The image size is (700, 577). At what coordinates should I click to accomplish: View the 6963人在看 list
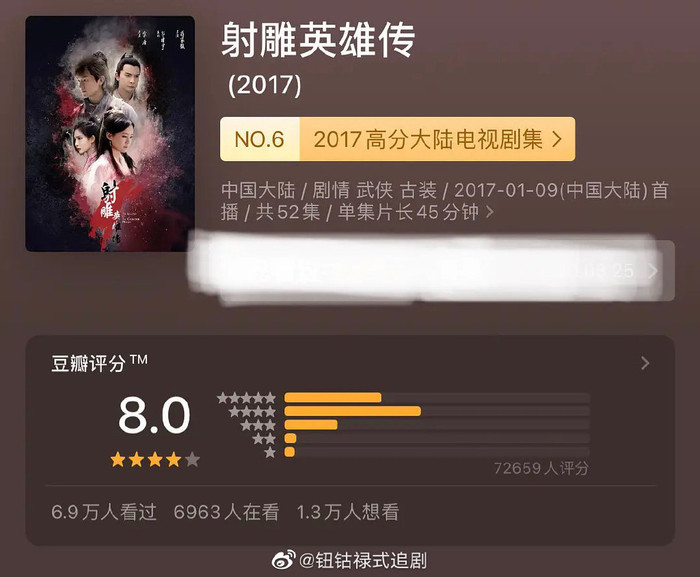coord(226,512)
